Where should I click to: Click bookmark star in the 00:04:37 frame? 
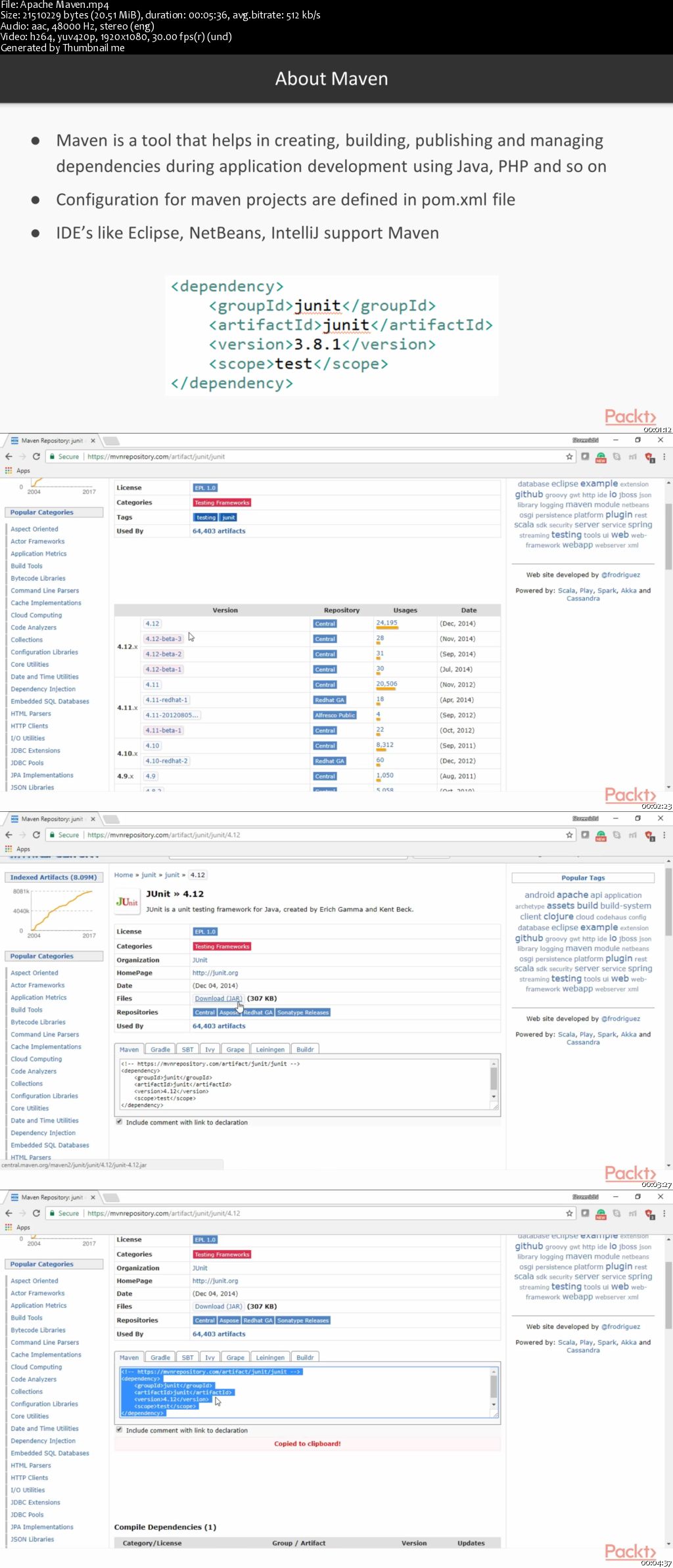pos(569,1213)
